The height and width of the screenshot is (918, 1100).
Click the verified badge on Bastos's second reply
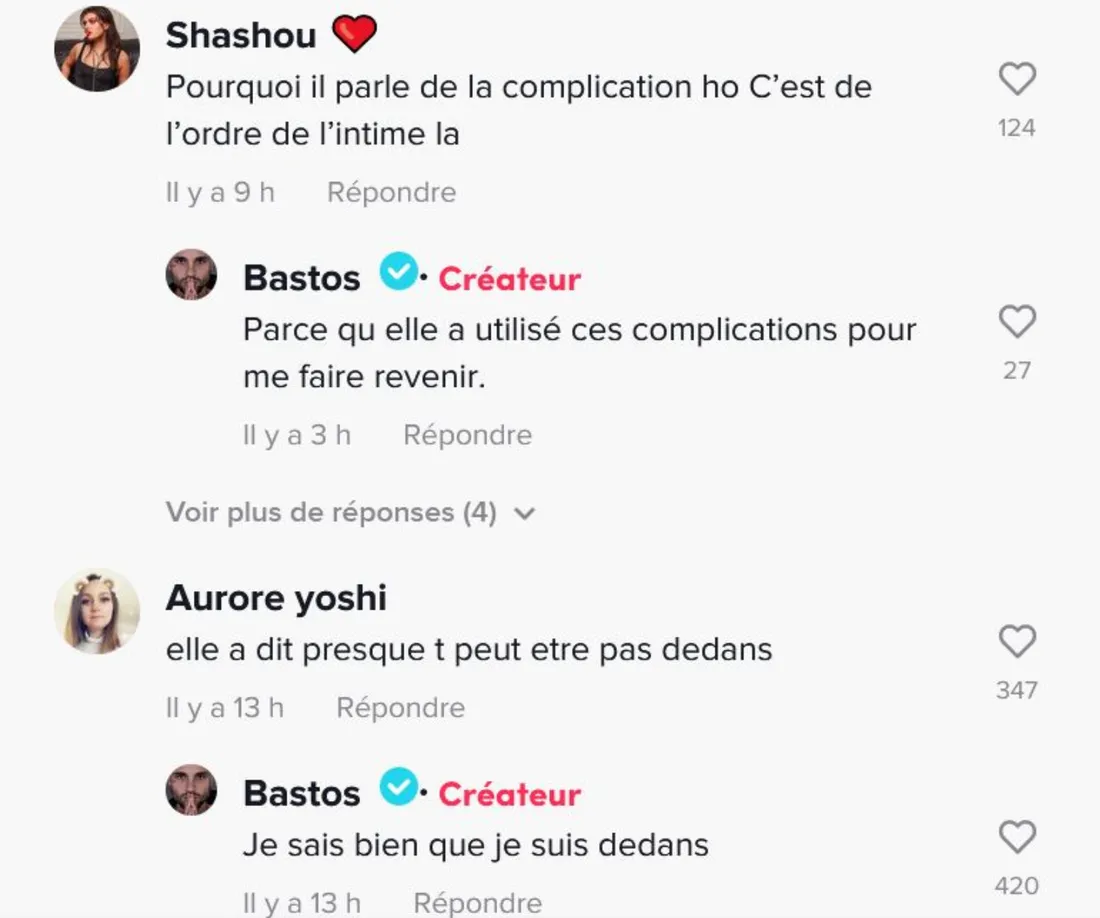click(399, 789)
